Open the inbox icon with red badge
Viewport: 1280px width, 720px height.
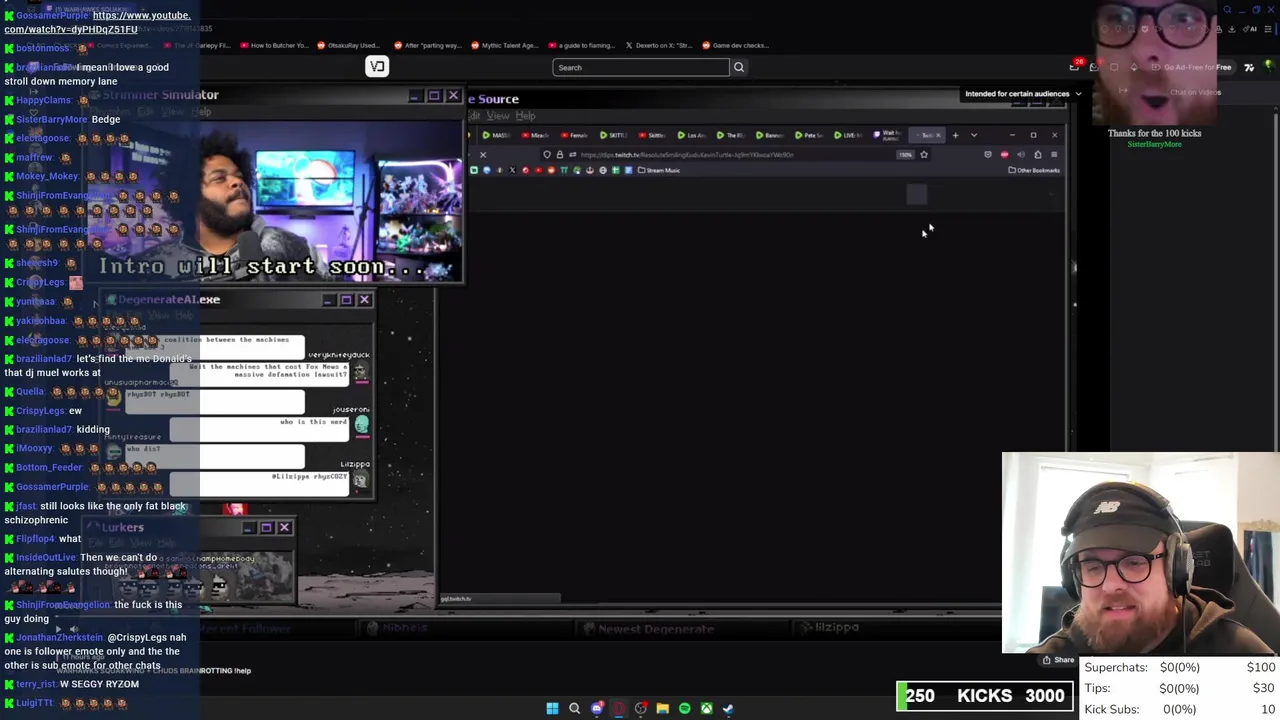pyautogui.click(x=1075, y=67)
